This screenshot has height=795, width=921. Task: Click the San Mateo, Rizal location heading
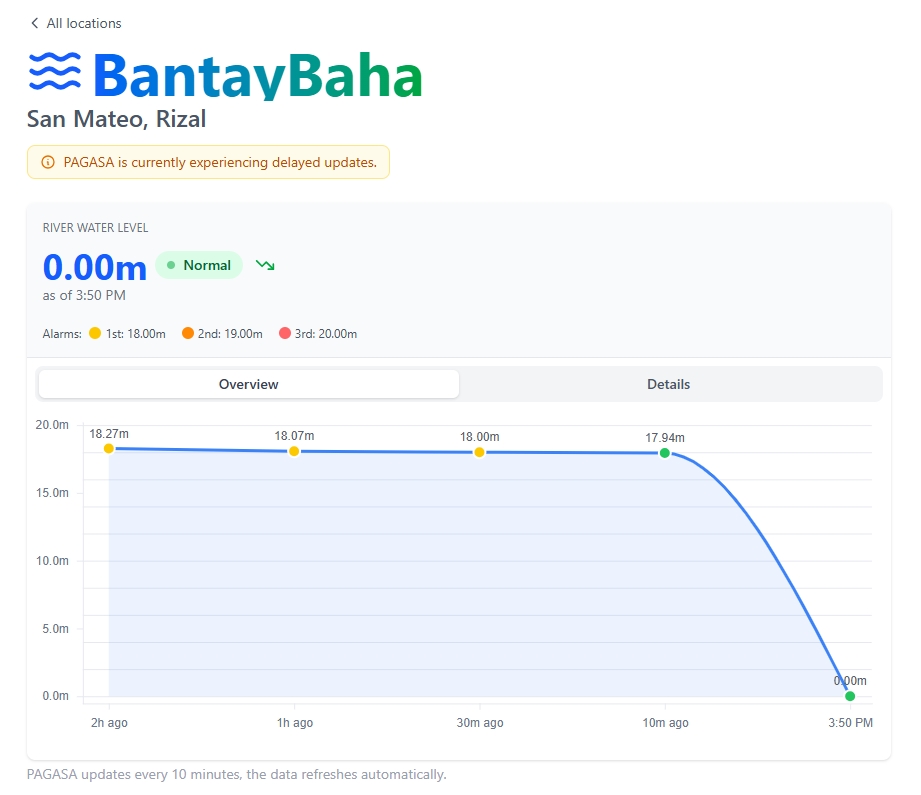(116, 119)
